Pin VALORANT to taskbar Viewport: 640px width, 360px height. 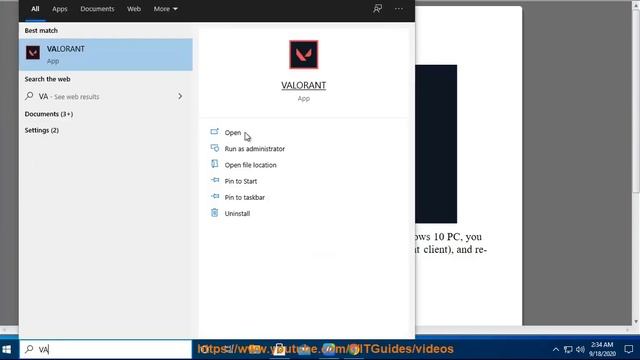coord(244,198)
